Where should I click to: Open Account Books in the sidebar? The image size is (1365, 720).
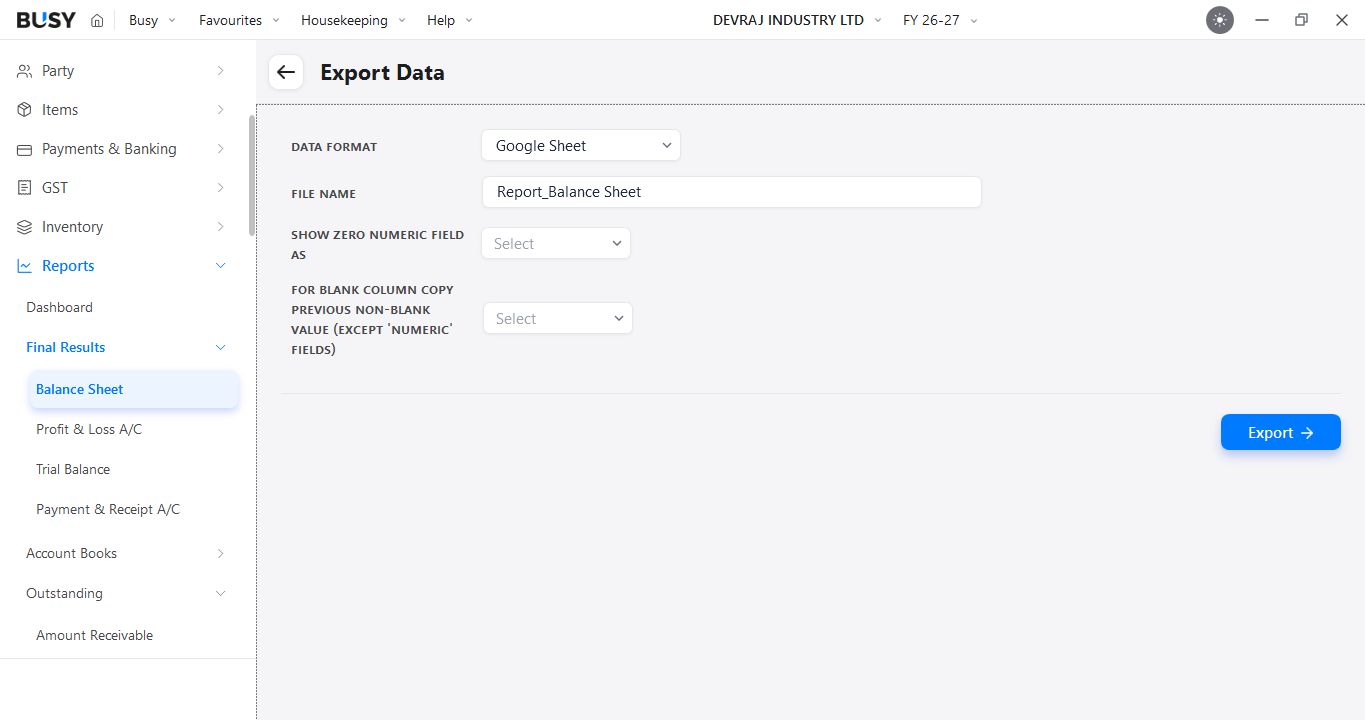click(71, 554)
